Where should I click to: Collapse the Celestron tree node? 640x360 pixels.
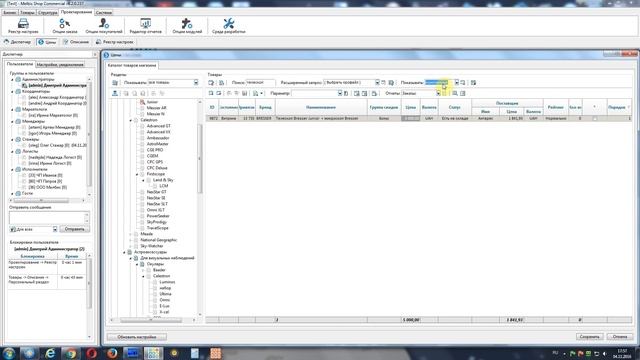click(131, 120)
